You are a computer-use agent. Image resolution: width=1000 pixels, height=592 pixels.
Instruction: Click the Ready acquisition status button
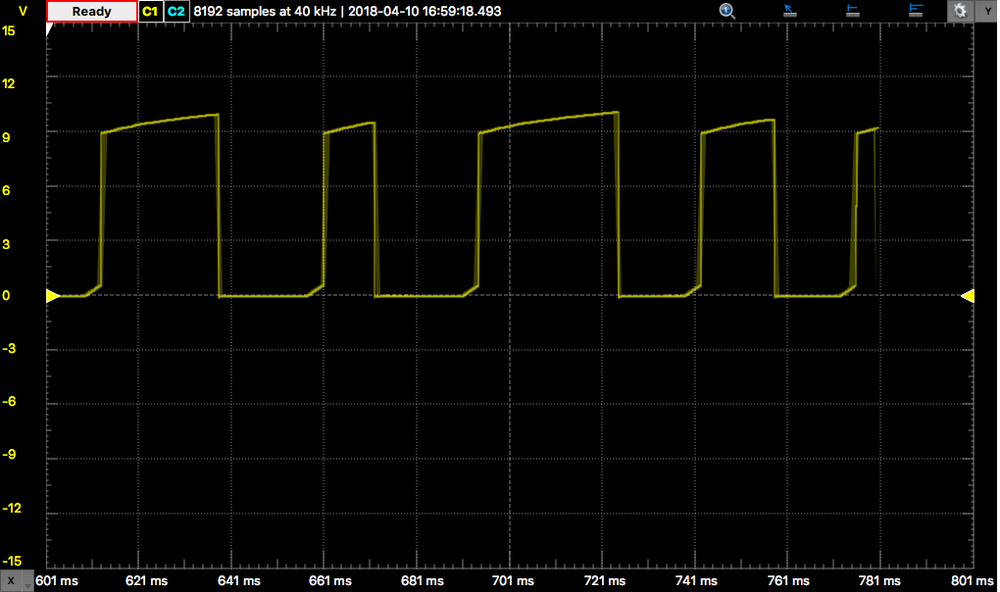(92, 11)
